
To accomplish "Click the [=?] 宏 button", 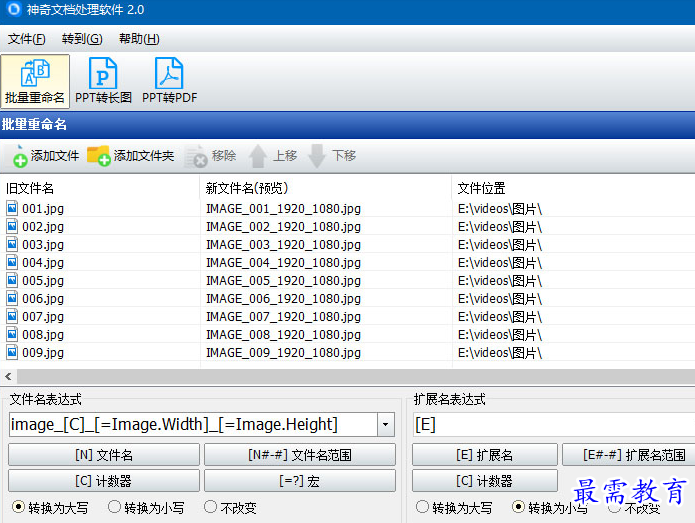I will point(300,481).
